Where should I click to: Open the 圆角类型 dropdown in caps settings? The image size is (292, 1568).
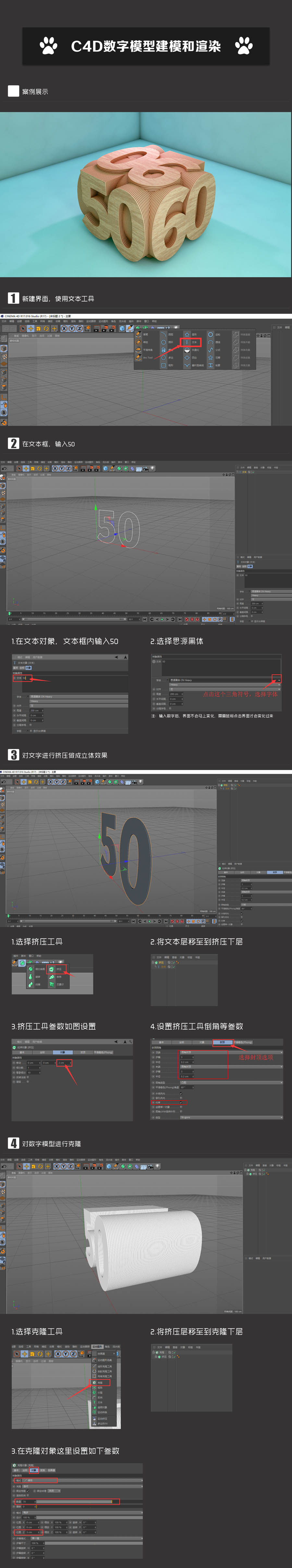231,1083
